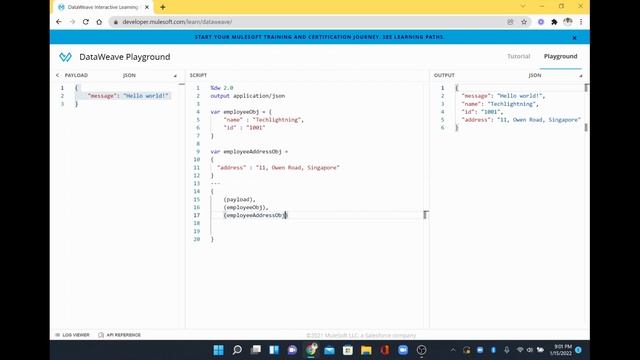Open Zoom from the taskbar

click(x=403, y=350)
